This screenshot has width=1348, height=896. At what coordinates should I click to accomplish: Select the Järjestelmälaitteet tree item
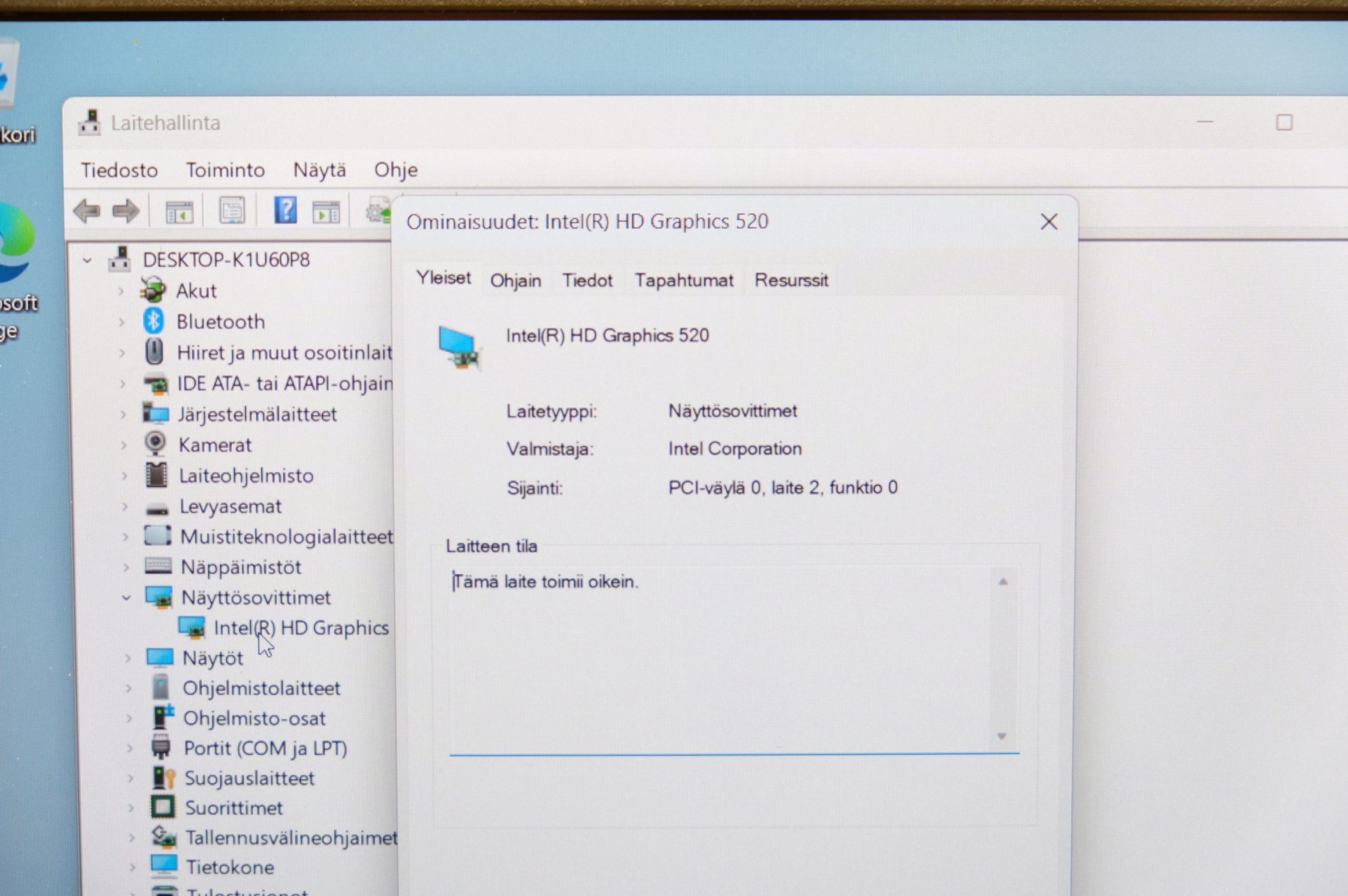[257, 414]
